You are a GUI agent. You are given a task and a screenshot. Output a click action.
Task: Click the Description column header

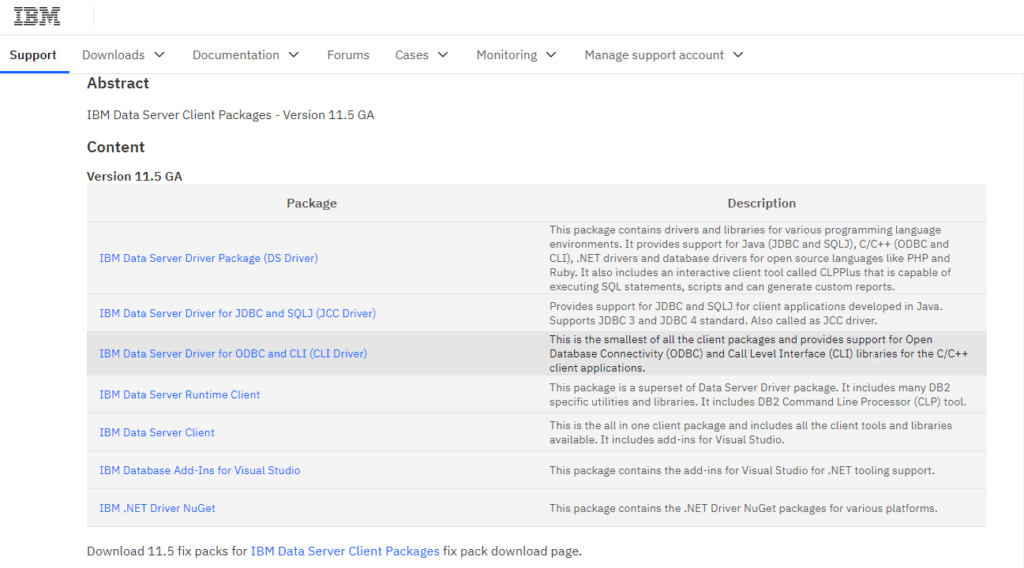click(761, 203)
